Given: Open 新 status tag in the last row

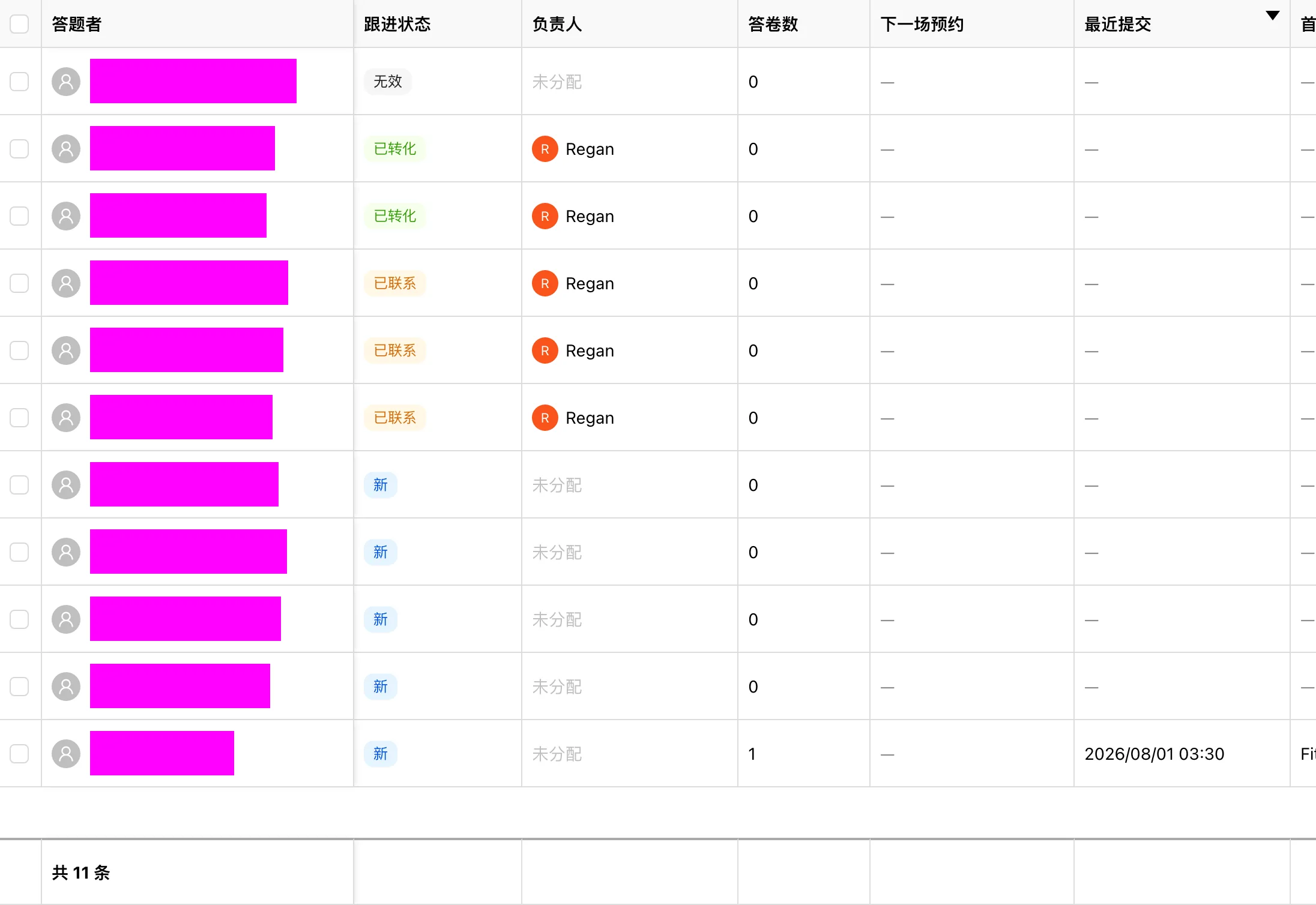Looking at the screenshot, I should pyautogui.click(x=381, y=754).
